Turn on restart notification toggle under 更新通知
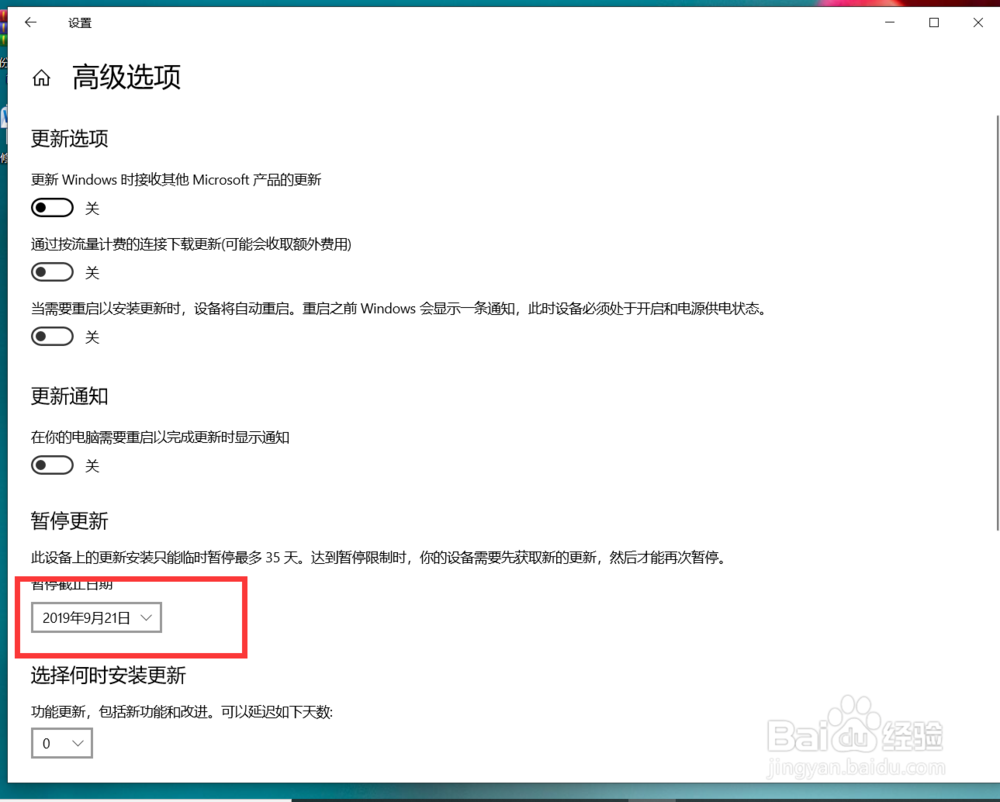 [x=52, y=464]
